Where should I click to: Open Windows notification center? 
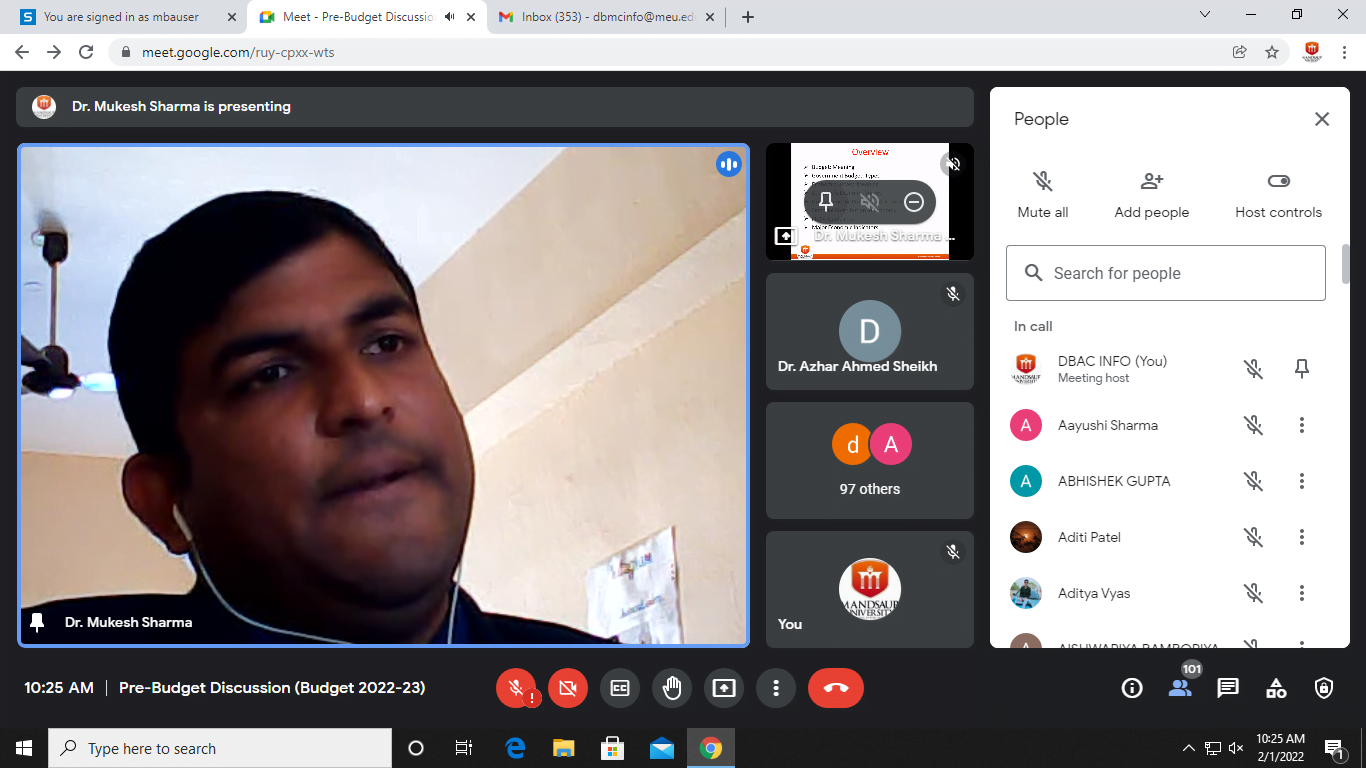(1334, 748)
